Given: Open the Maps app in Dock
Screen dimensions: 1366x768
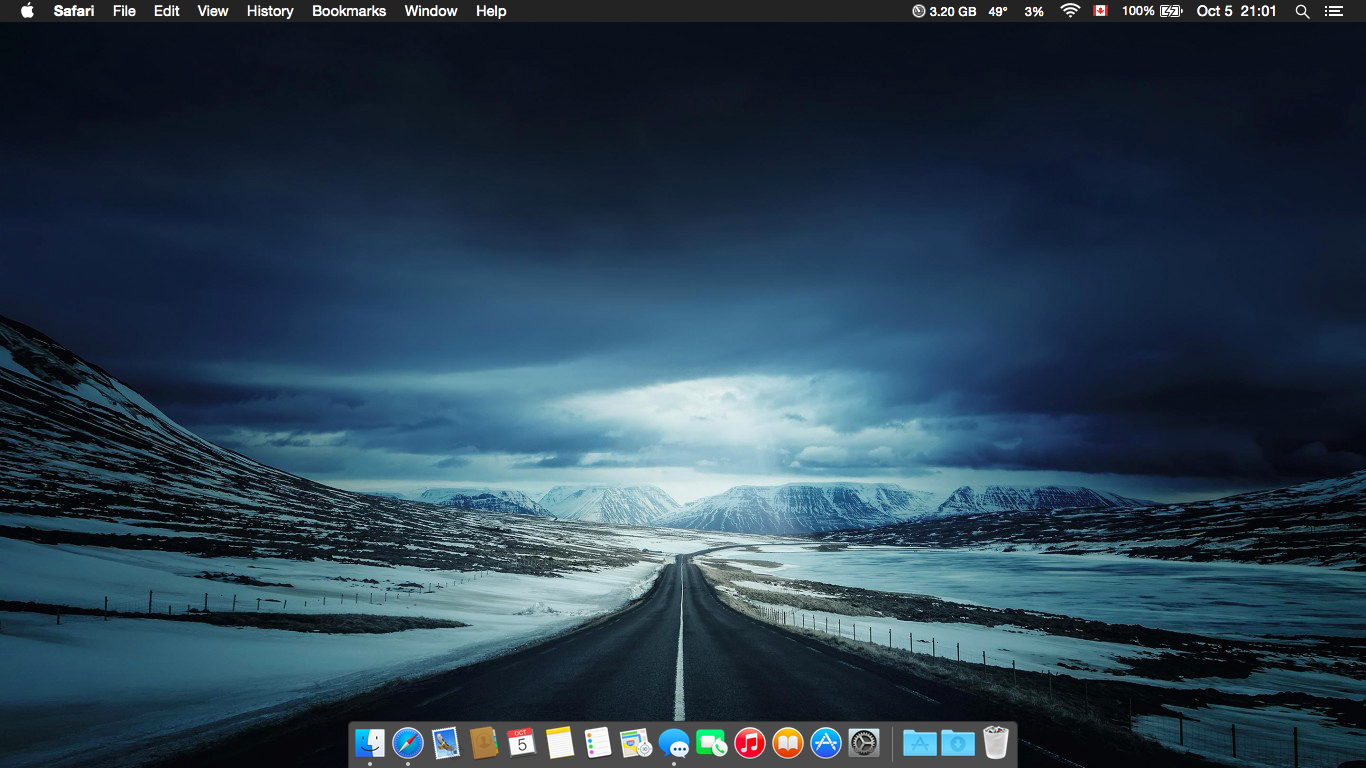Looking at the screenshot, I should [636, 742].
